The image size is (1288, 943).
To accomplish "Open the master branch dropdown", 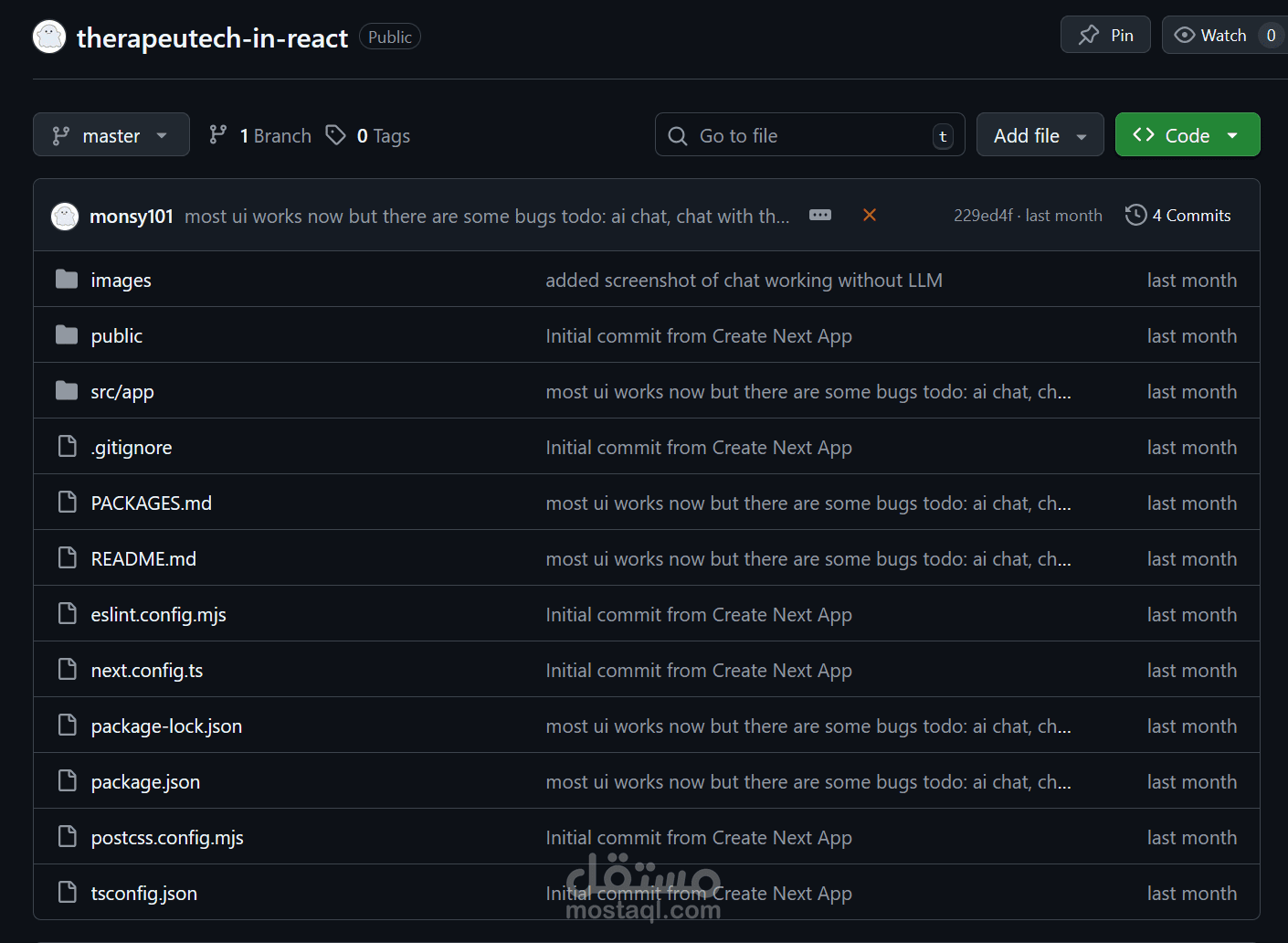I will 111,135.
